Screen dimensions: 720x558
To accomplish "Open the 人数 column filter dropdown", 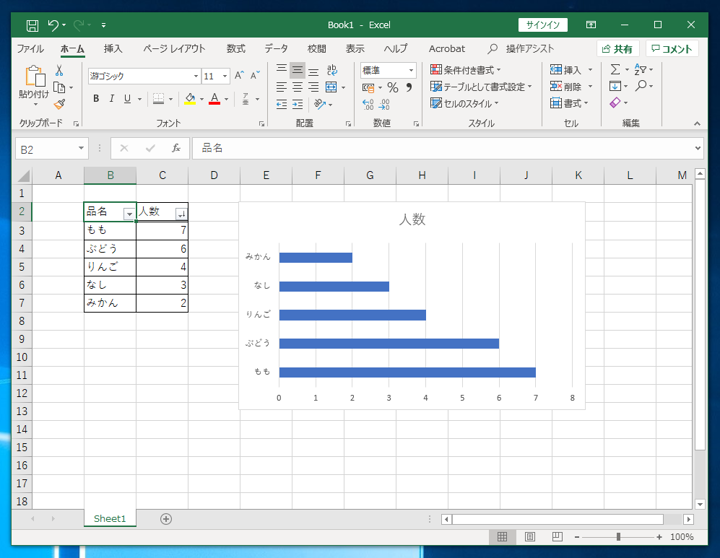I will point(181,214).
